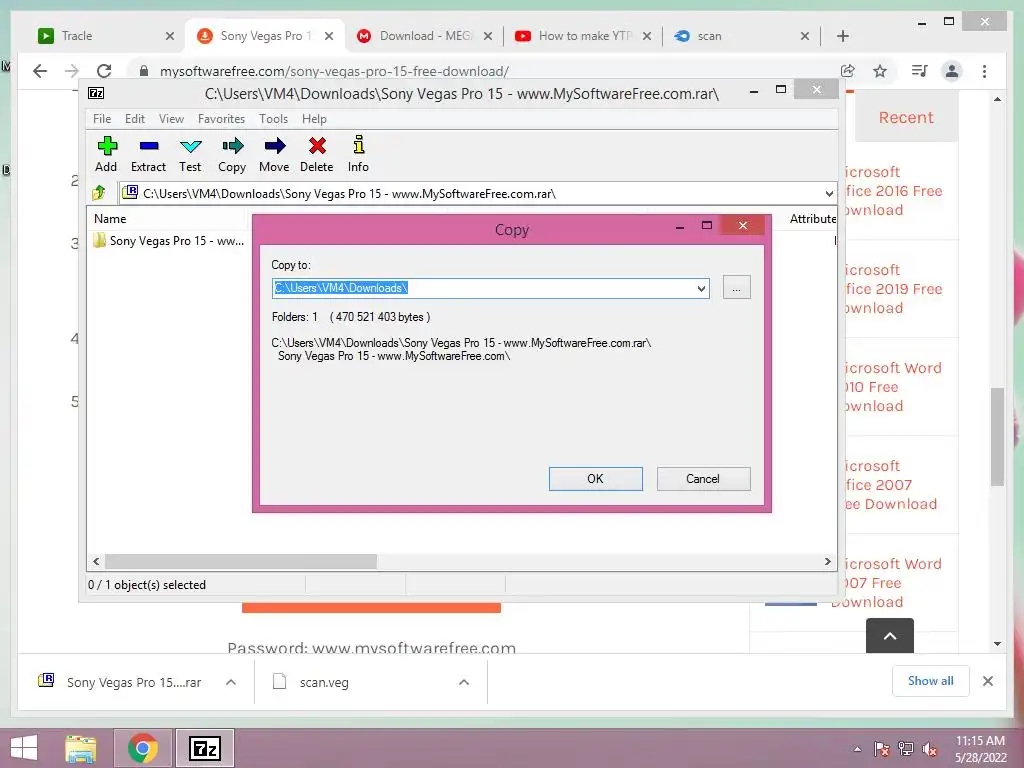Viewport: 1024px width, 768px height.
Task: Click the webpage vertical scrollbar thumb
Action: [997, 436]
